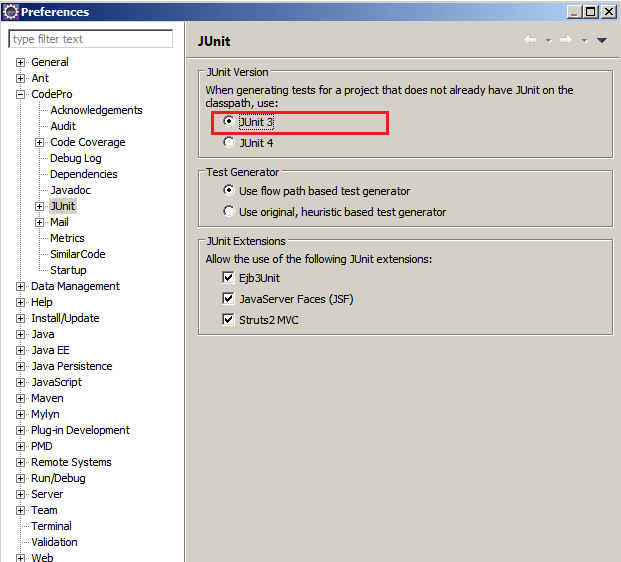The height and width of the screenshot is (562, 621).
Task: Select the JUnit 3 radio button
Action: tap(229, 121)
